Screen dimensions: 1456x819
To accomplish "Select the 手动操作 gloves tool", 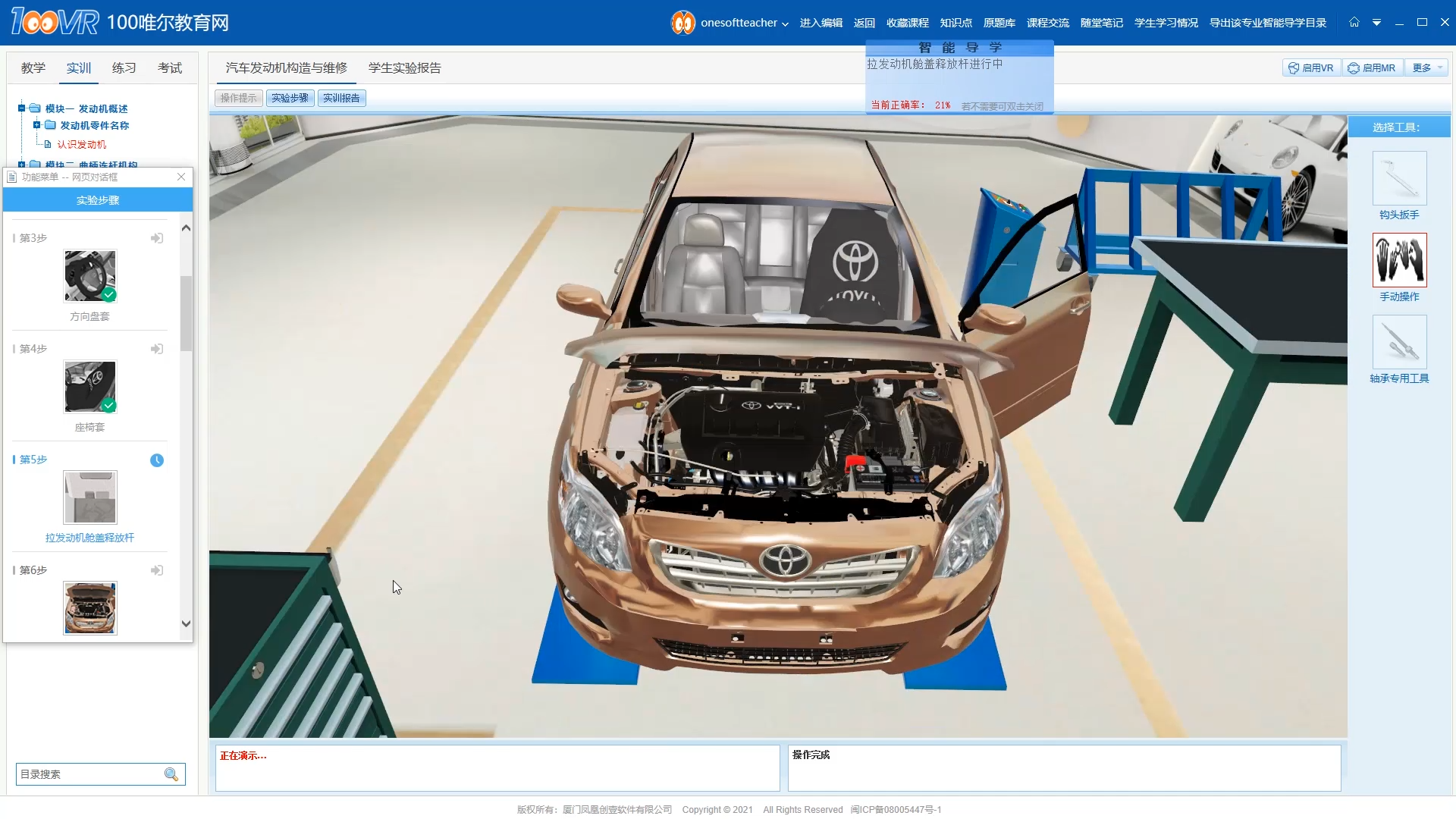I will [x=1399, y=260].
